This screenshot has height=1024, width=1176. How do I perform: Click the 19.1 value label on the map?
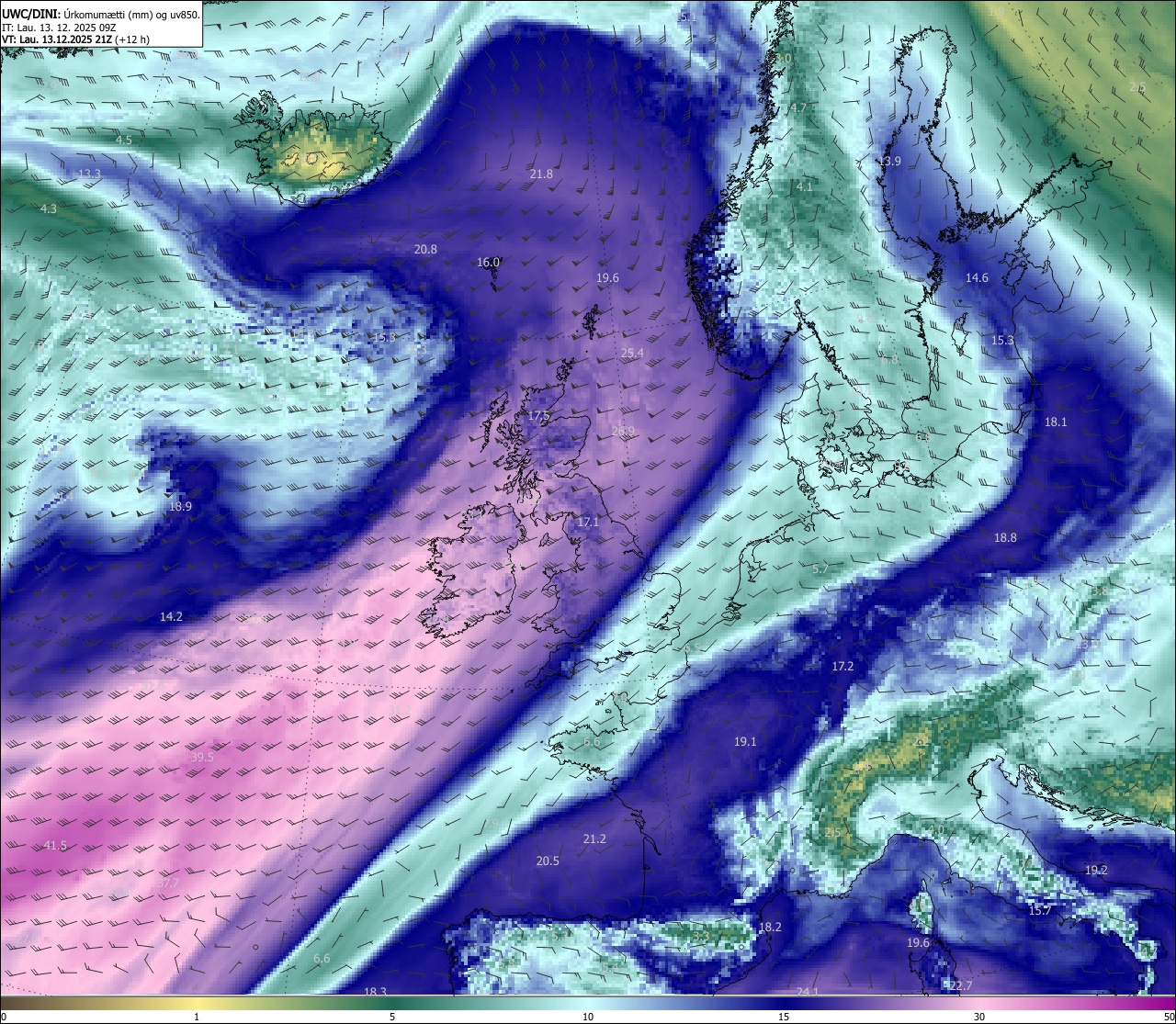(x=745, y=741)
